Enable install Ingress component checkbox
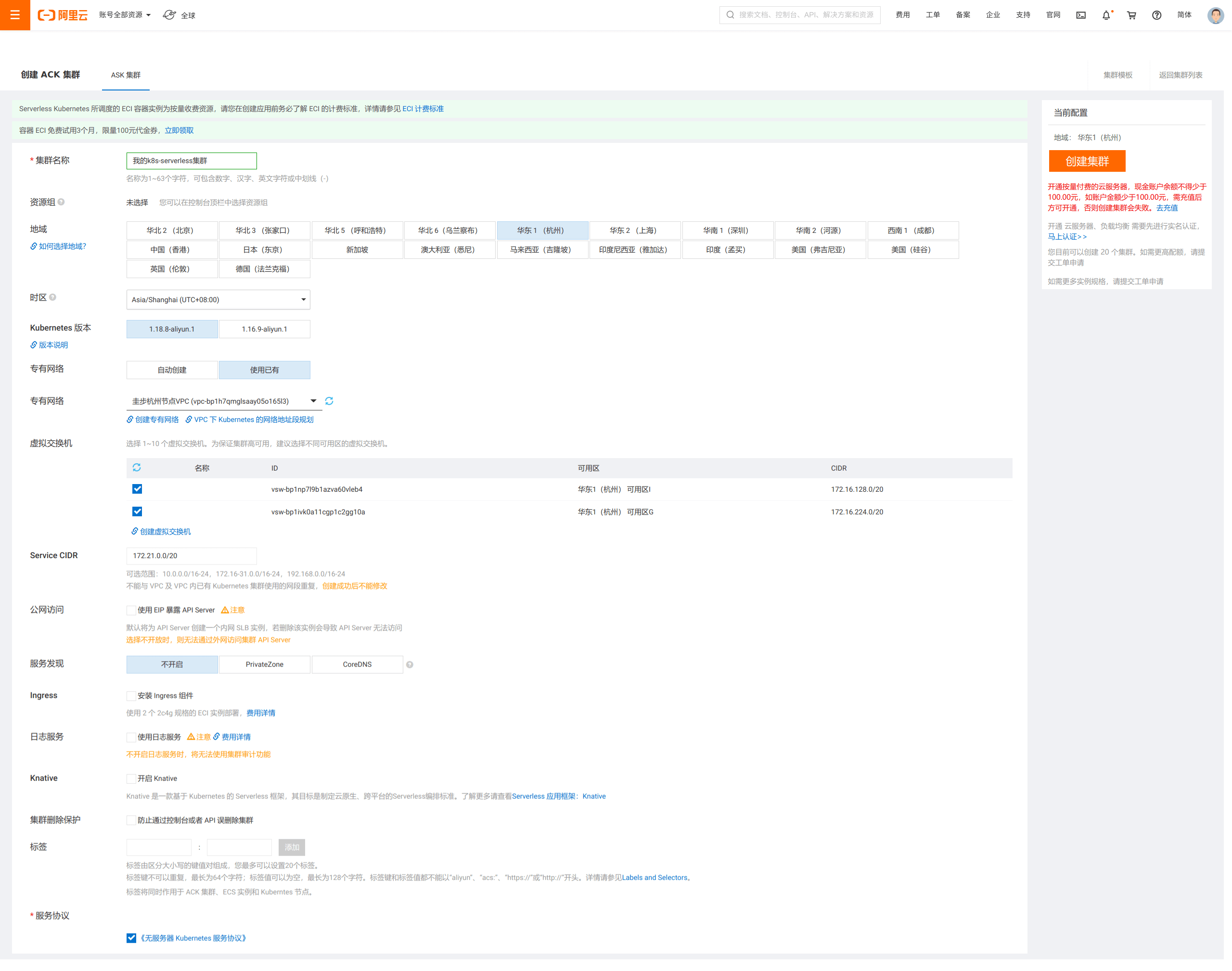The width and height of the screenshot is (1232, 971). coord(131,696)
